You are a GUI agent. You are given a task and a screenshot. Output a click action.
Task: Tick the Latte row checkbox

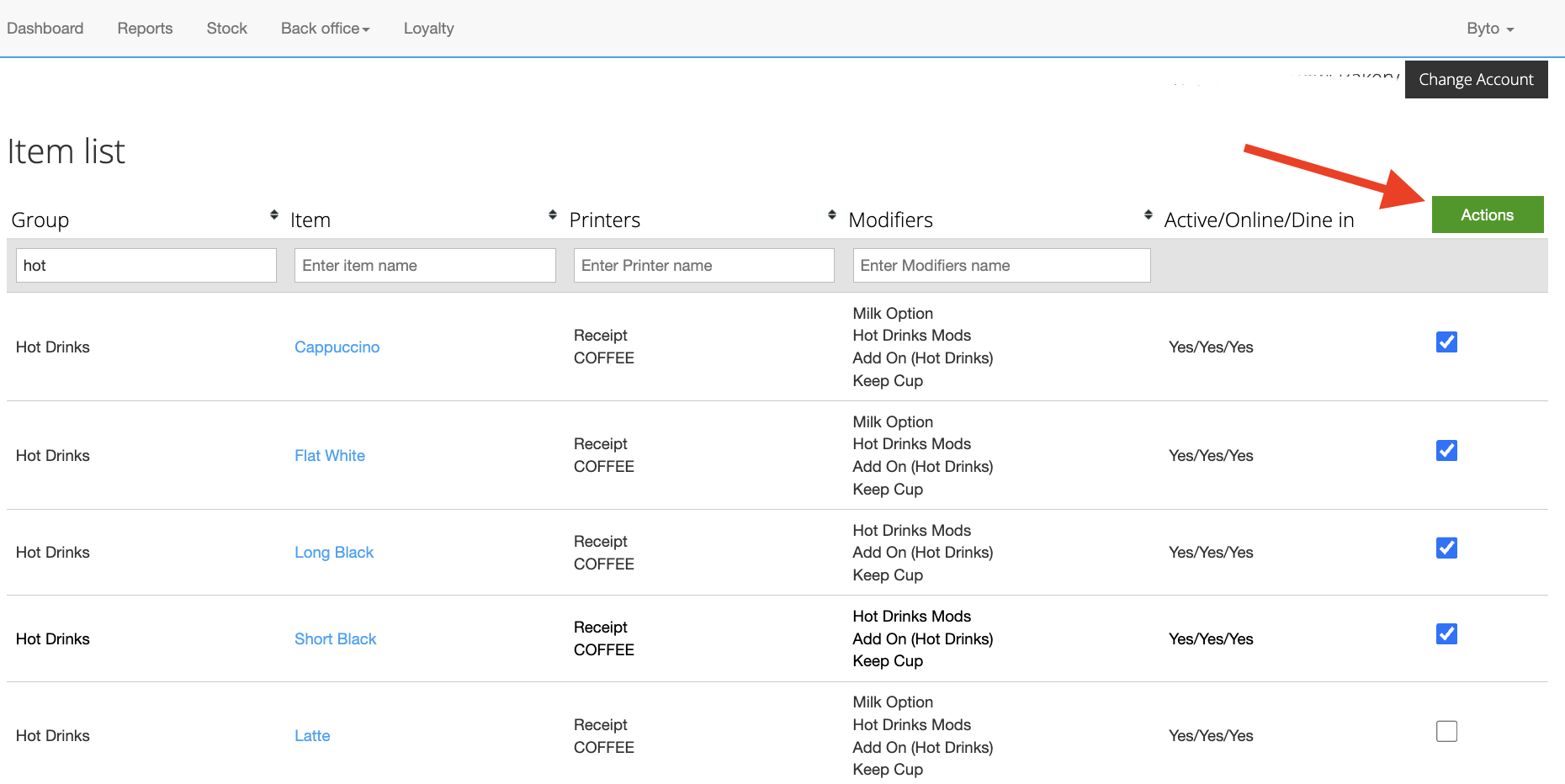(x=1446, y=732)
